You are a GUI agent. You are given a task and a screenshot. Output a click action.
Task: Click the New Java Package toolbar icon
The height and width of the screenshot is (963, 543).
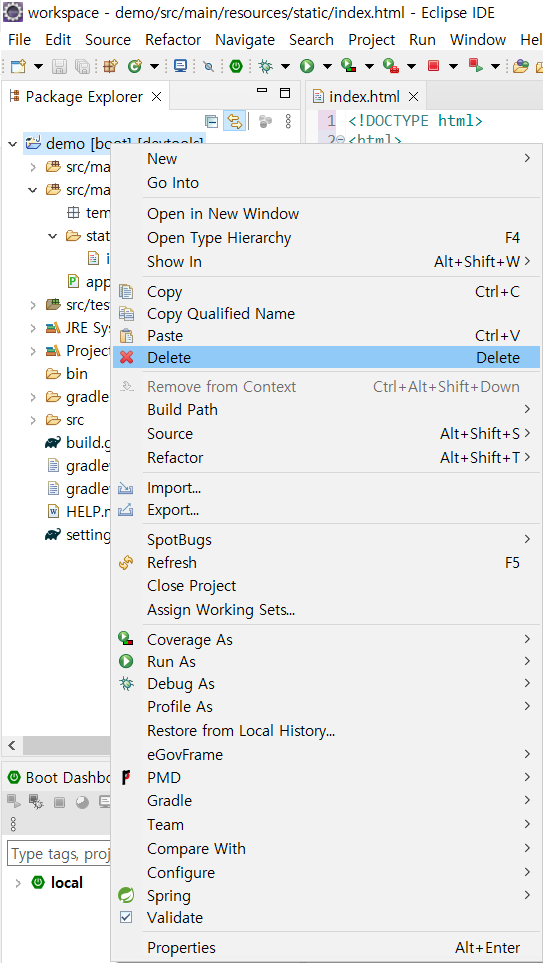pos(111,66)
